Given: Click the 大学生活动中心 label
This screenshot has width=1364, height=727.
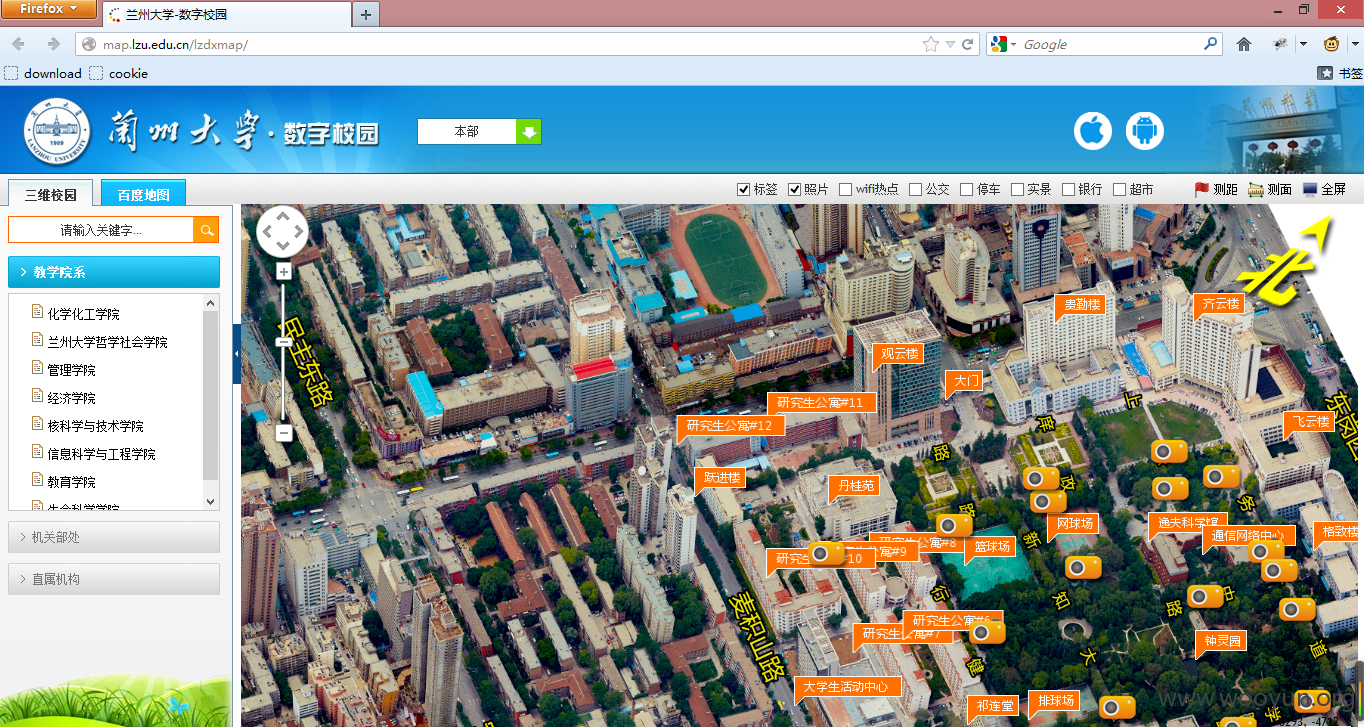Looking at the screenshot, I should coord(849,687).
